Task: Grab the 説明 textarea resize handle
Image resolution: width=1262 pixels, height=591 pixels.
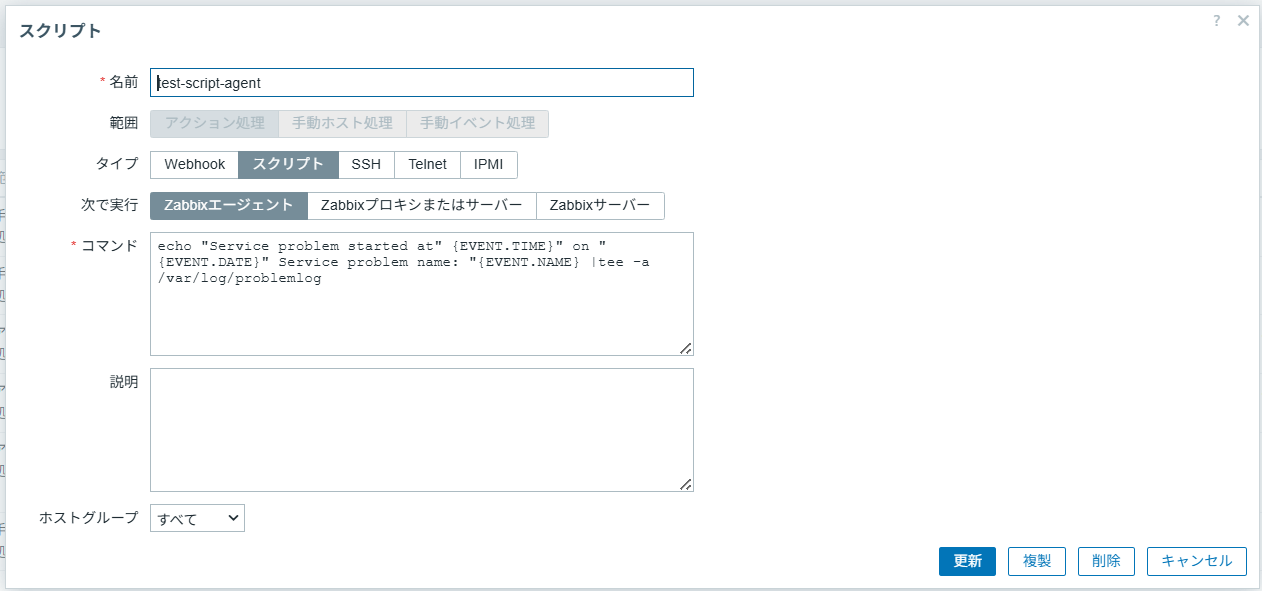Action: (x=686, y=484)
